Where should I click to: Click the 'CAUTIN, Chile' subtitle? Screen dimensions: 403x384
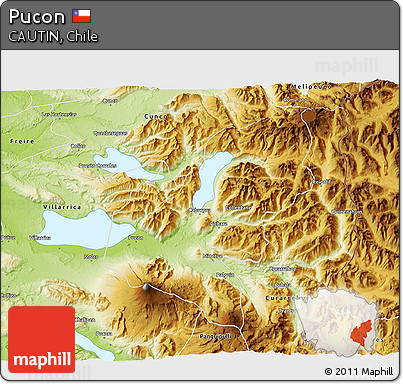coord(53,36)
